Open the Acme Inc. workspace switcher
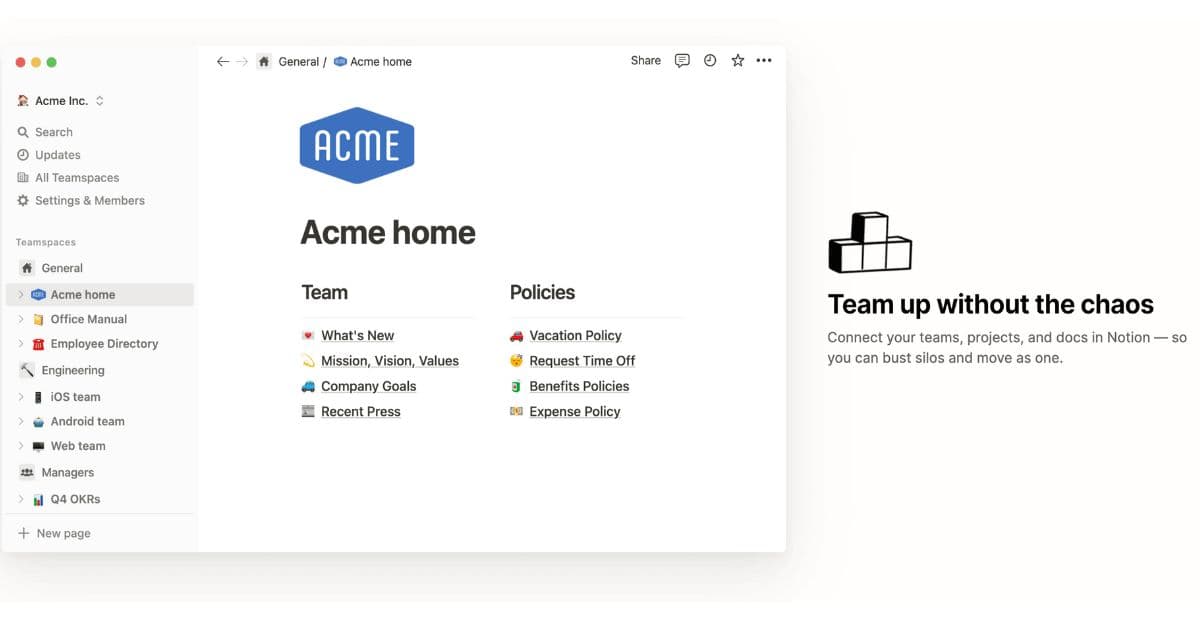1200x630 pixels. pyautogui.click(x=60, y=100)
